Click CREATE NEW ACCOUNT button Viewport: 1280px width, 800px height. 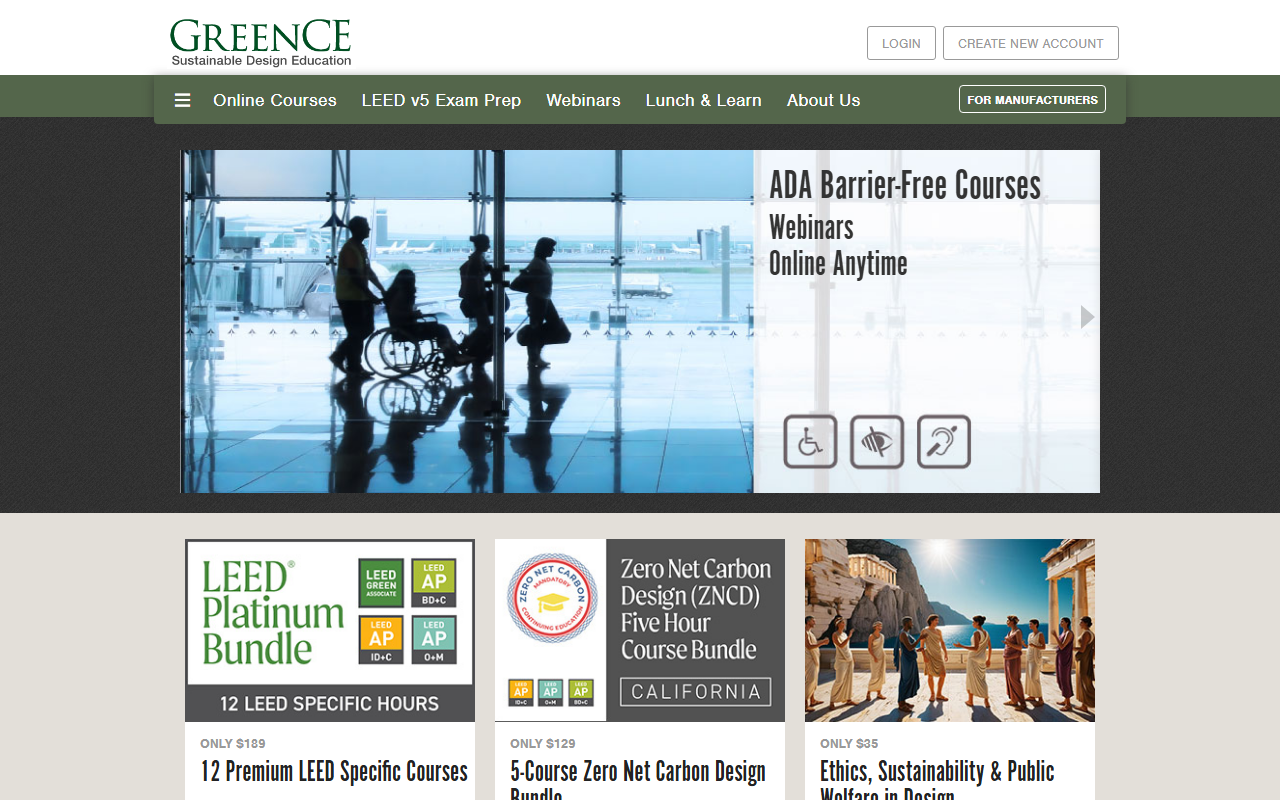point(1031,43)
